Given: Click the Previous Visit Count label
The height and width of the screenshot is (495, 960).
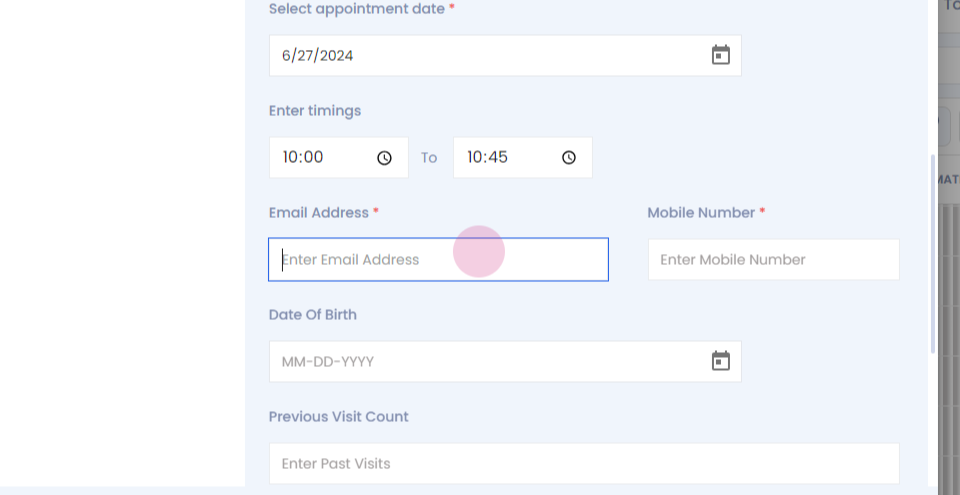Looking at the screenshot, I should coord(339,417).
